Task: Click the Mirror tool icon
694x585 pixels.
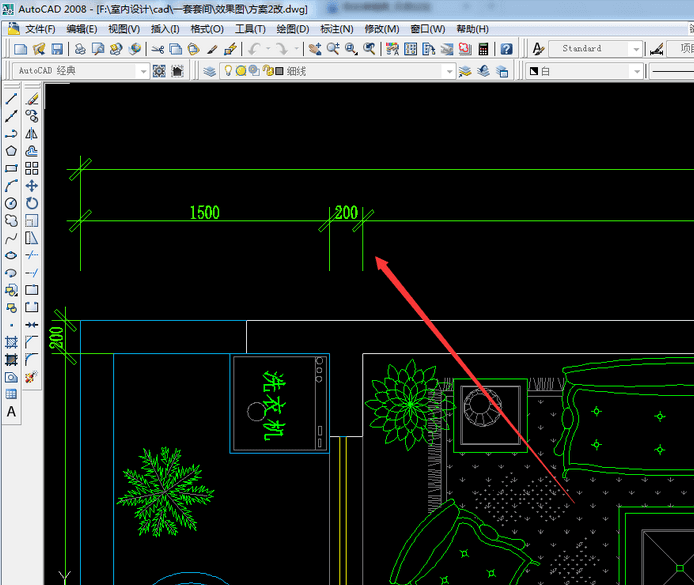Action: [32, 133]
